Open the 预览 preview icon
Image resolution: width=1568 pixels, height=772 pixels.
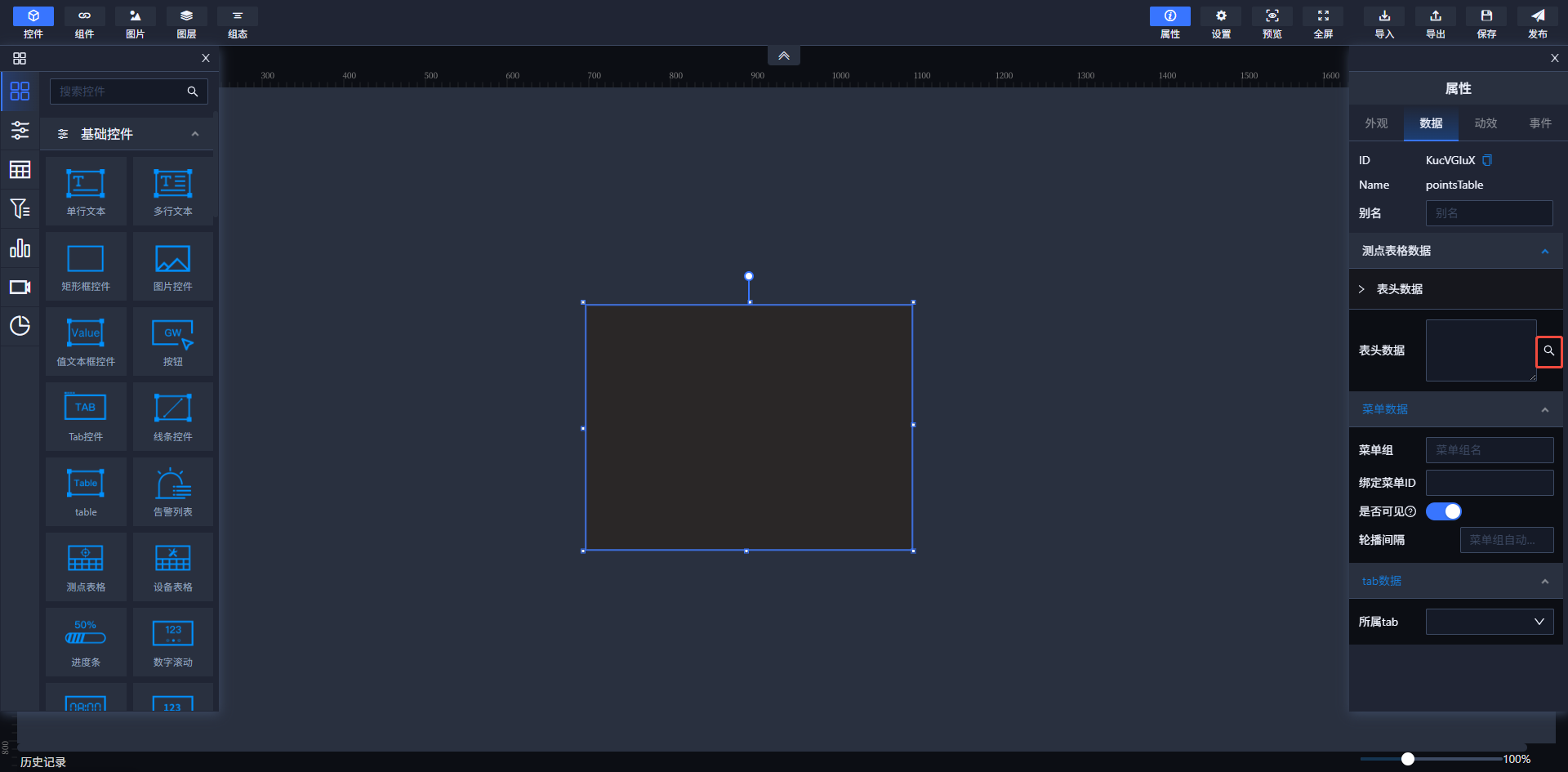tap(1272, 22)
